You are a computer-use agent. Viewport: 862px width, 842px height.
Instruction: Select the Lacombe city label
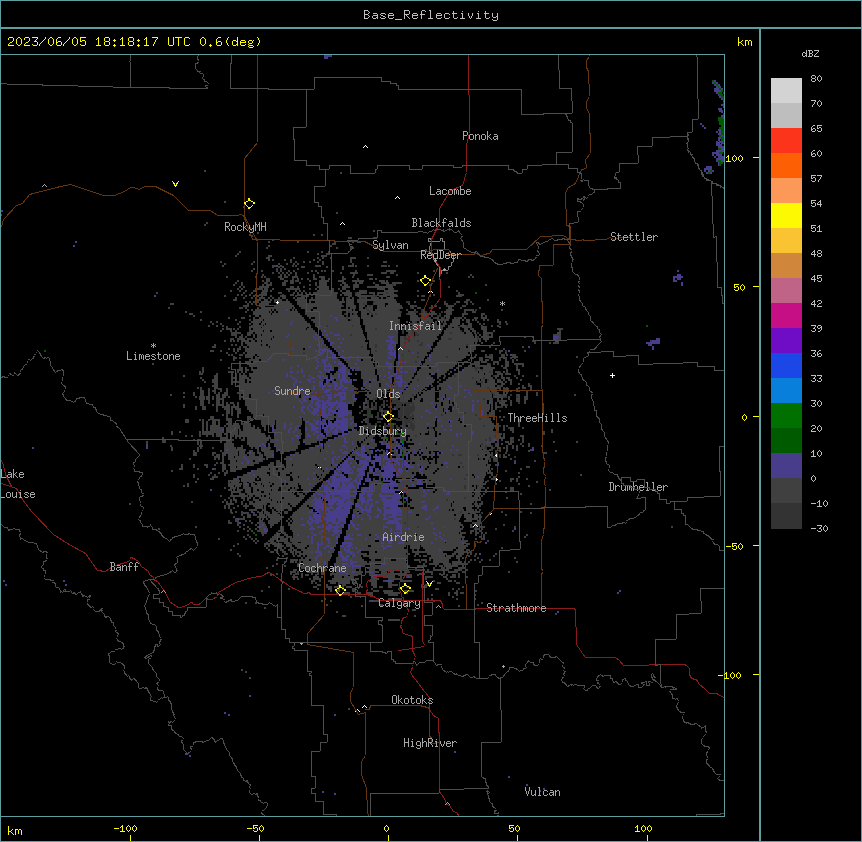[450, 191]
